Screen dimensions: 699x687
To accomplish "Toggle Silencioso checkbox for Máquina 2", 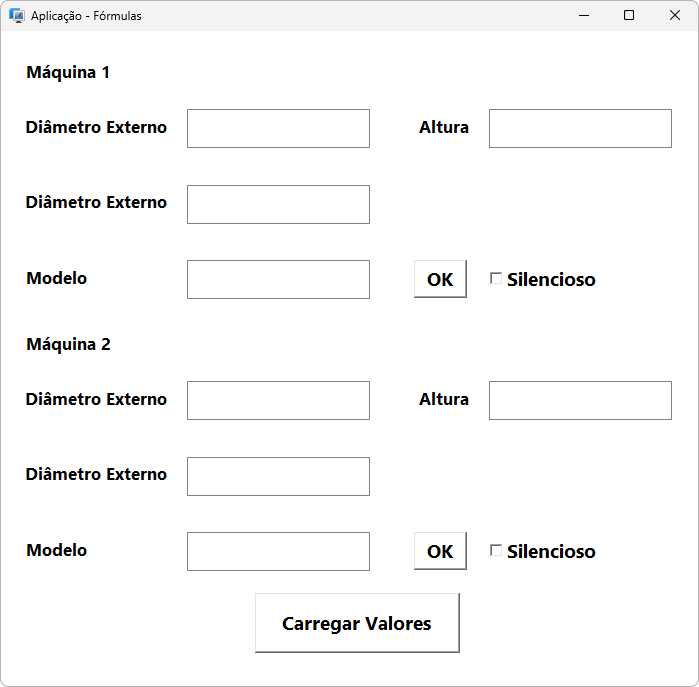I will coord(496,551).
